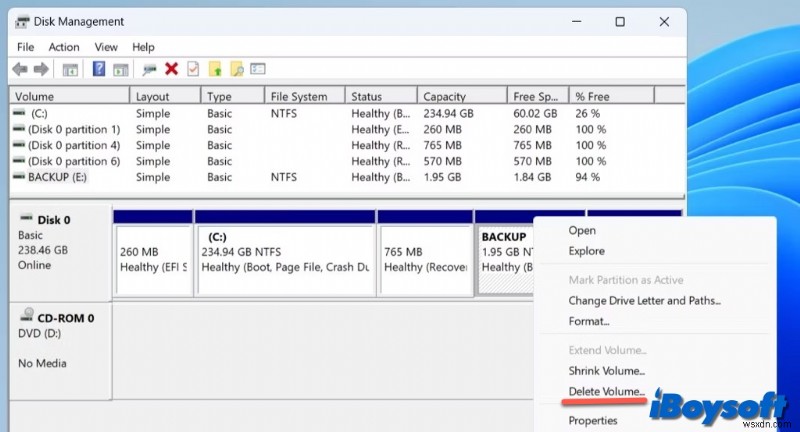Sort by the Volume column header

[x=70, y=96]
